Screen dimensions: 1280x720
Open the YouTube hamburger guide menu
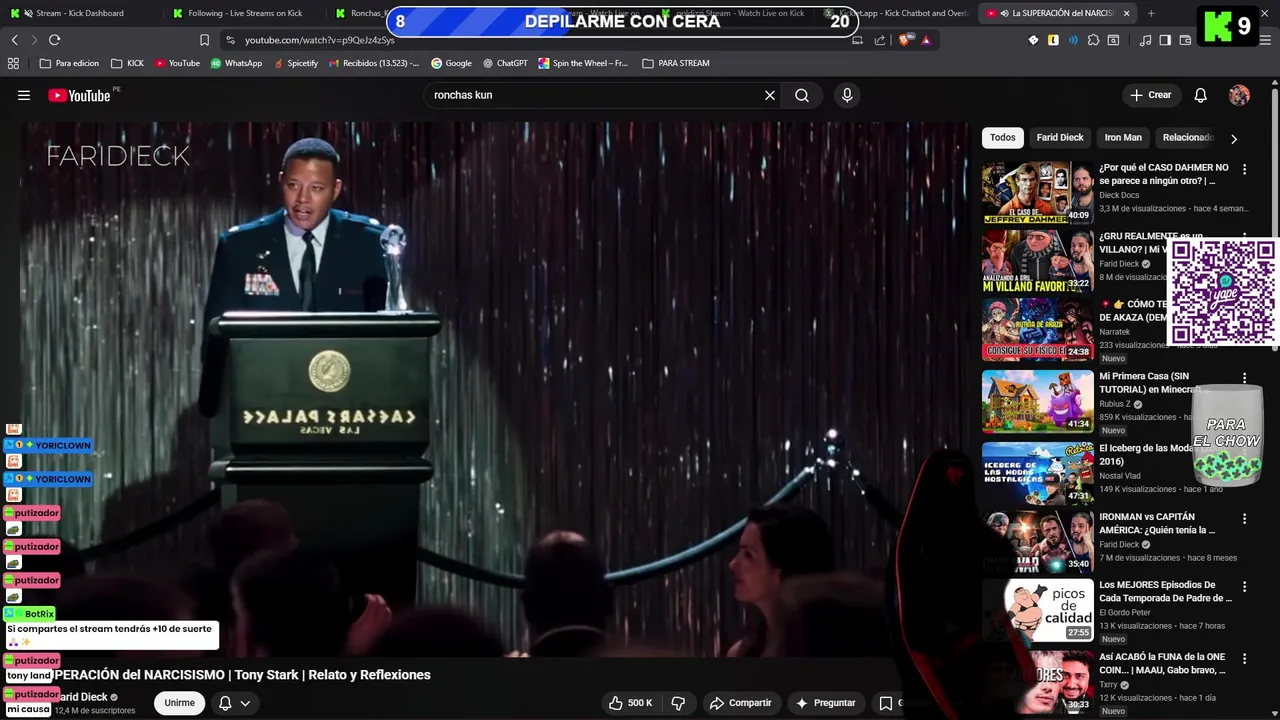point(24,95)
